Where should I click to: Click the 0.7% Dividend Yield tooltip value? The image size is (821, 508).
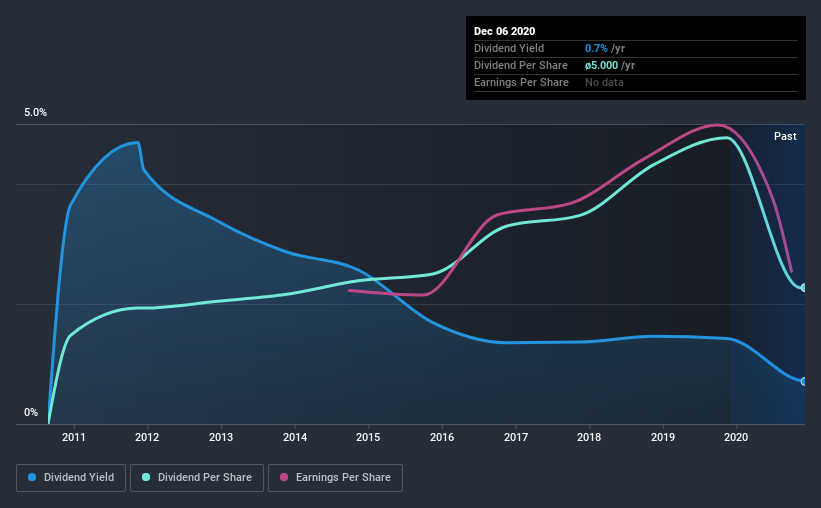point(596,48)
